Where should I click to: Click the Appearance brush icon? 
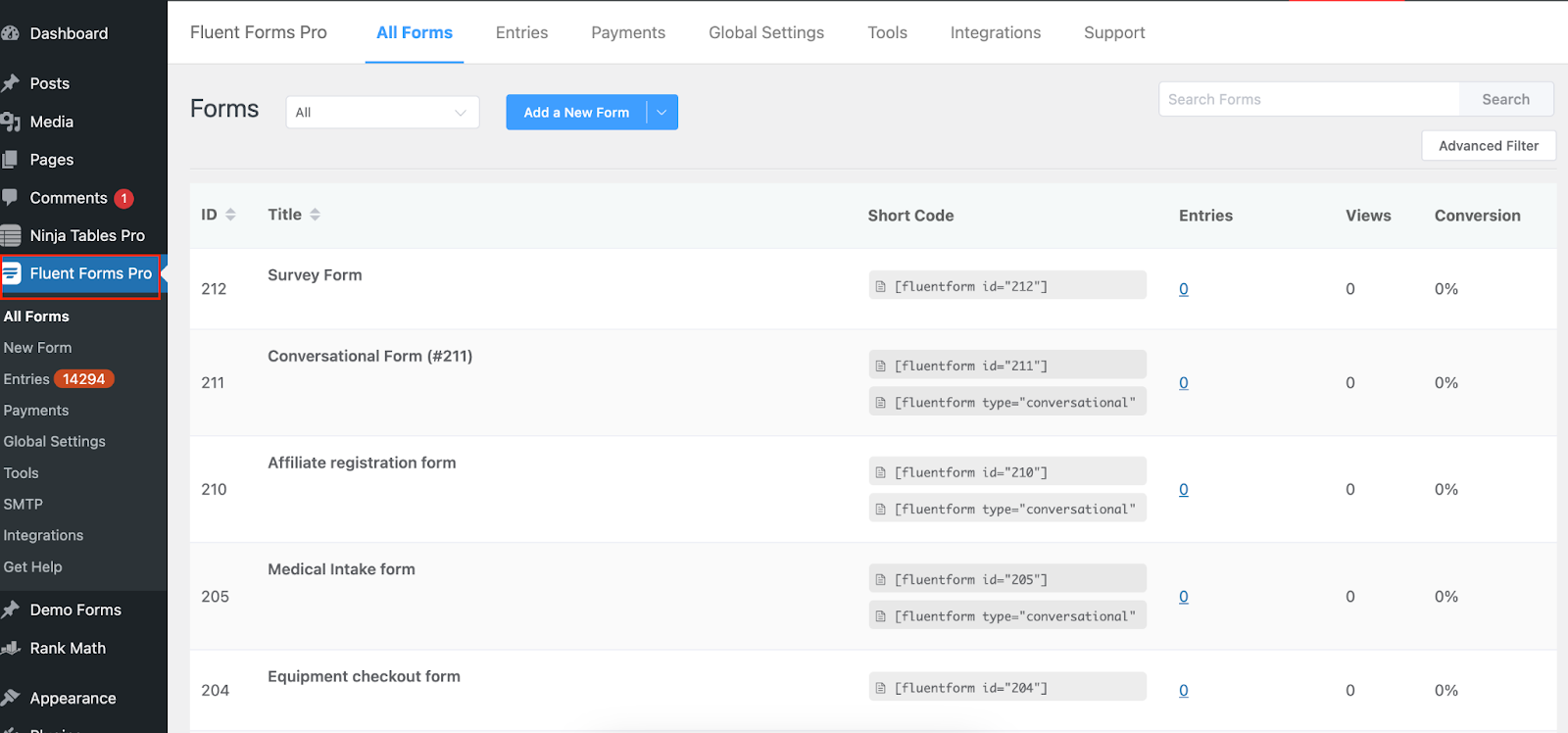(x=10, y=698)
